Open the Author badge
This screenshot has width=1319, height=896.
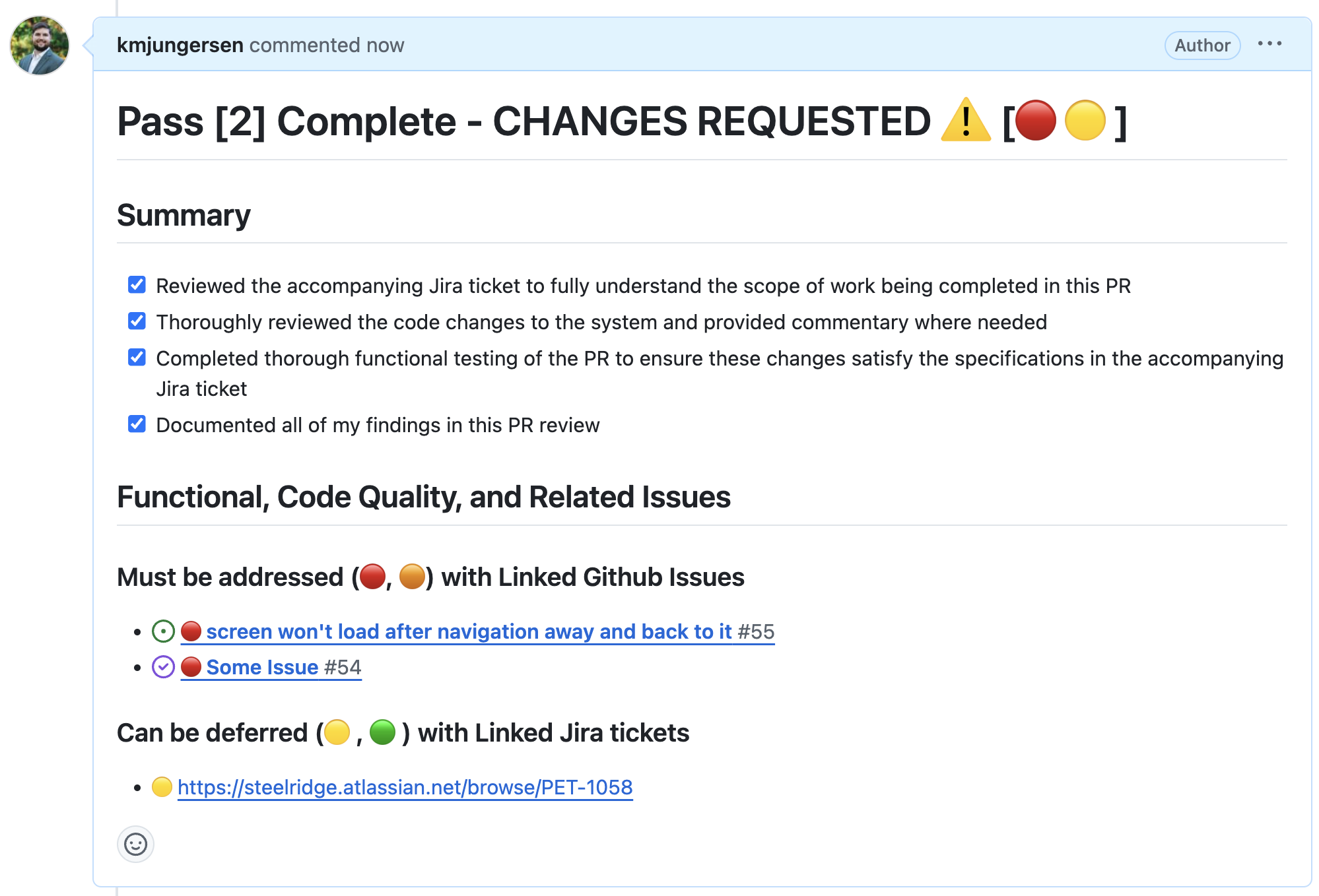(1201, 45)
